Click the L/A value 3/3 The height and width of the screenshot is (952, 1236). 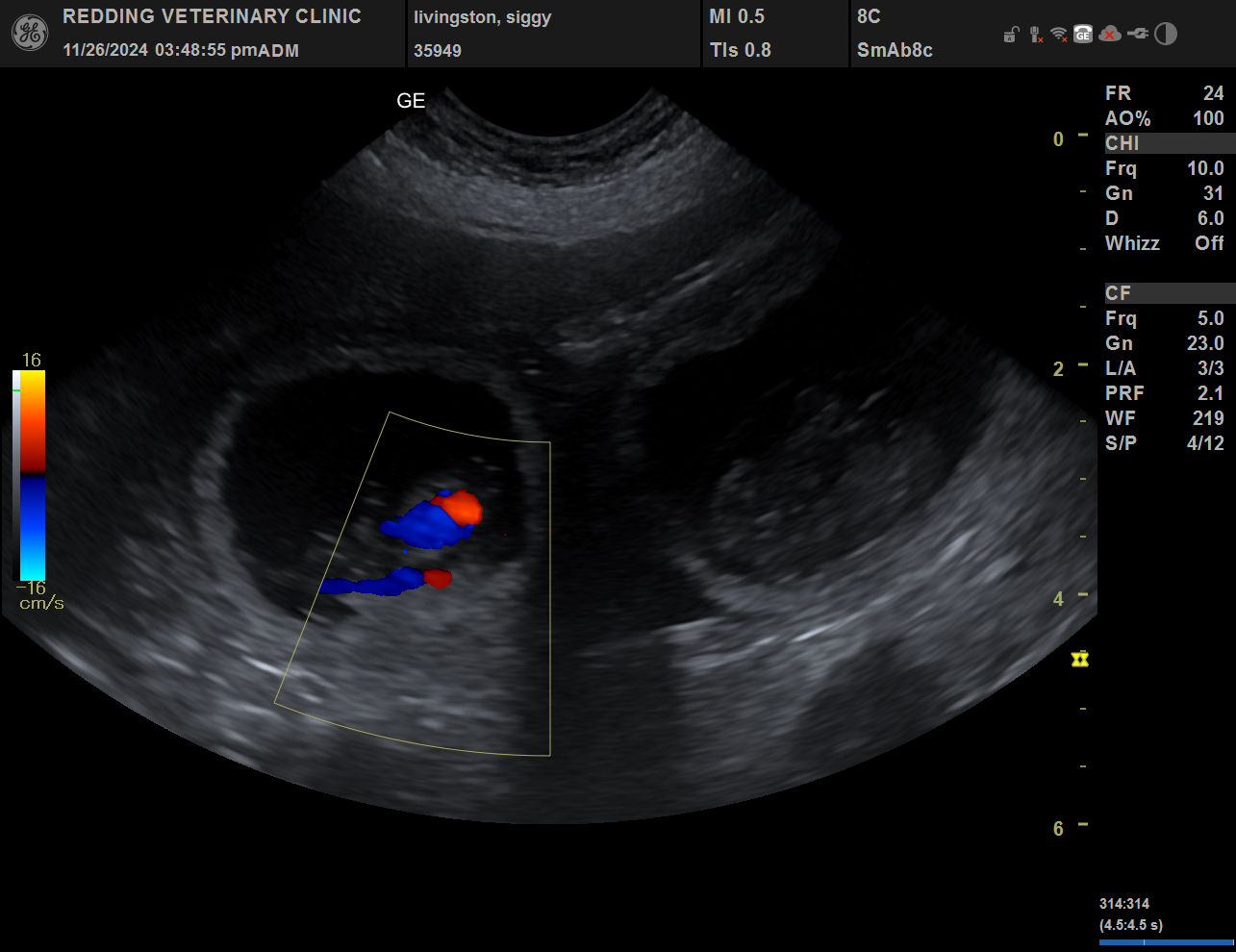point(1210,368)
